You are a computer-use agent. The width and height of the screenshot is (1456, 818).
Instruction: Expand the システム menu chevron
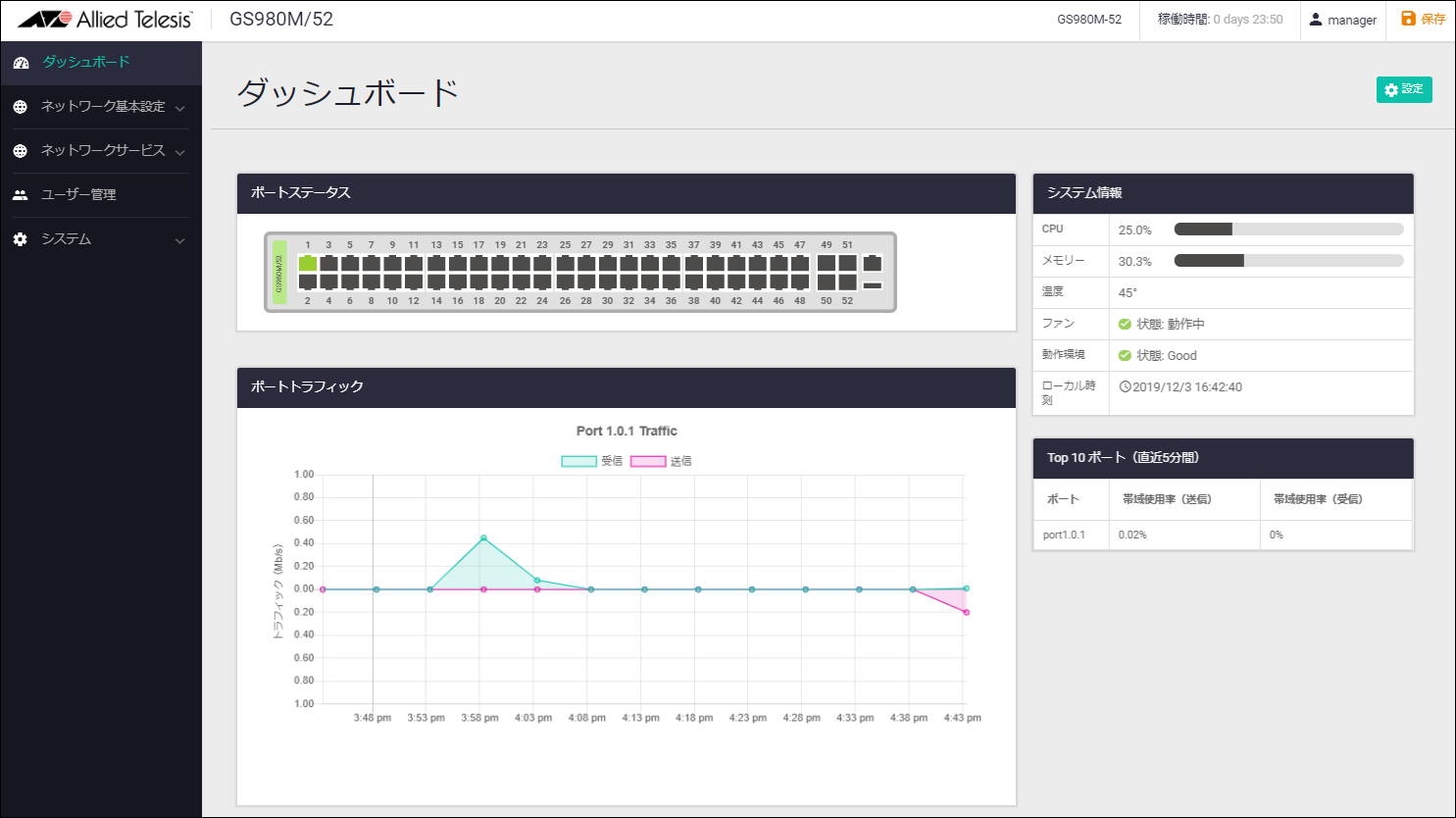[179, 240]
